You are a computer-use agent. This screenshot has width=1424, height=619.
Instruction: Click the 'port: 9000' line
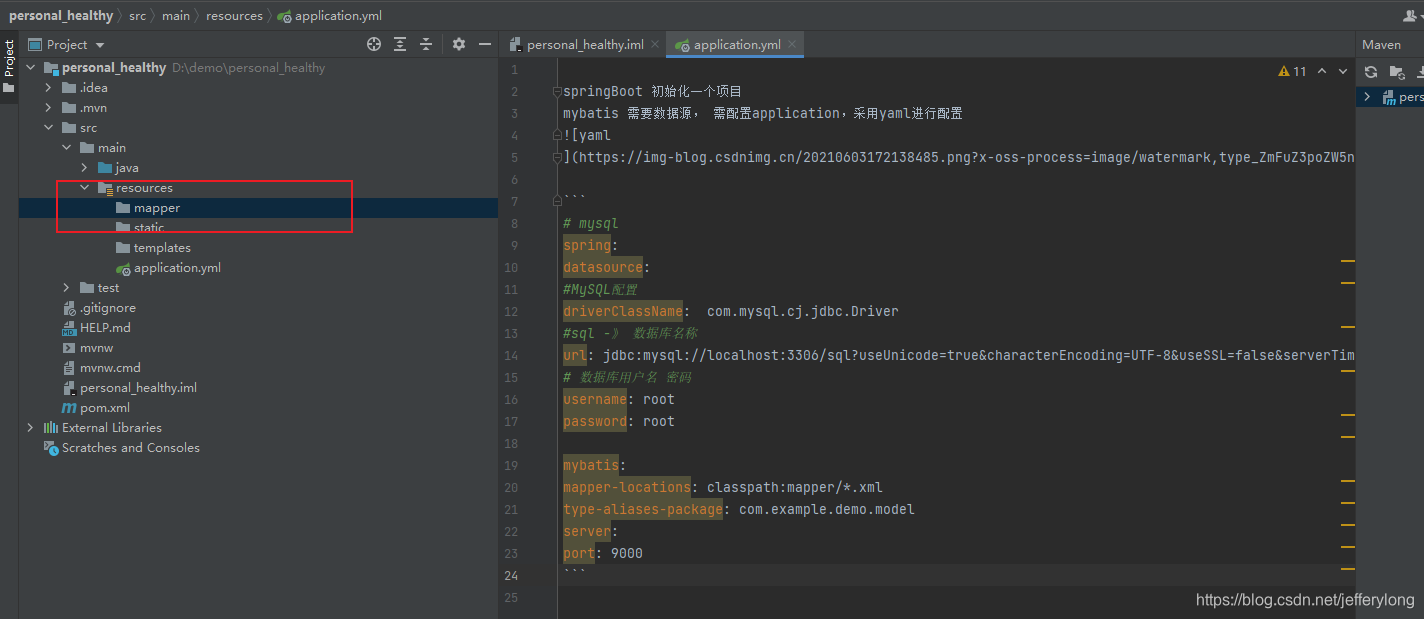pyautogui.click(x=603, y=553)
